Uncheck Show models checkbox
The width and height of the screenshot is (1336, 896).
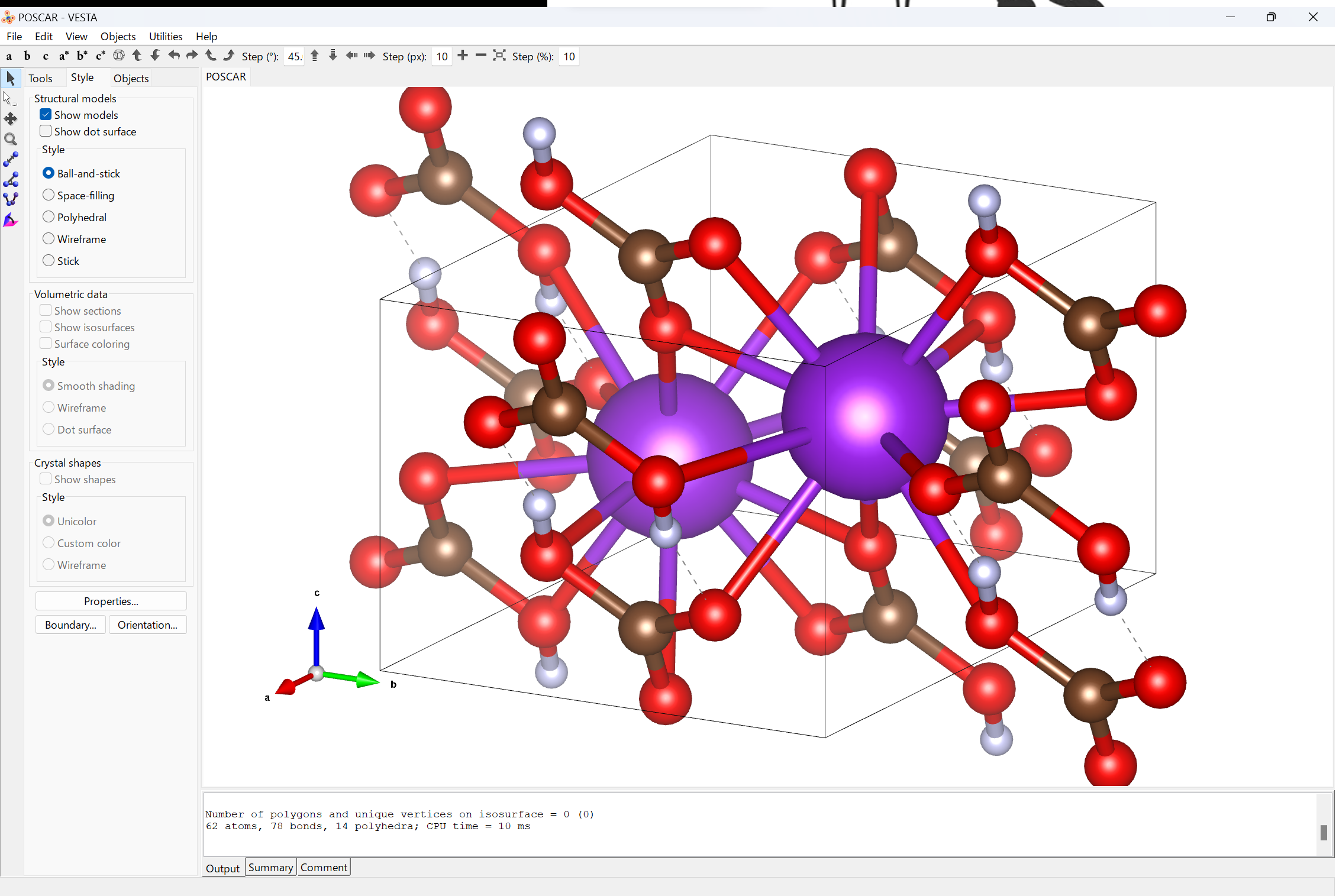[x=46, y=115]
